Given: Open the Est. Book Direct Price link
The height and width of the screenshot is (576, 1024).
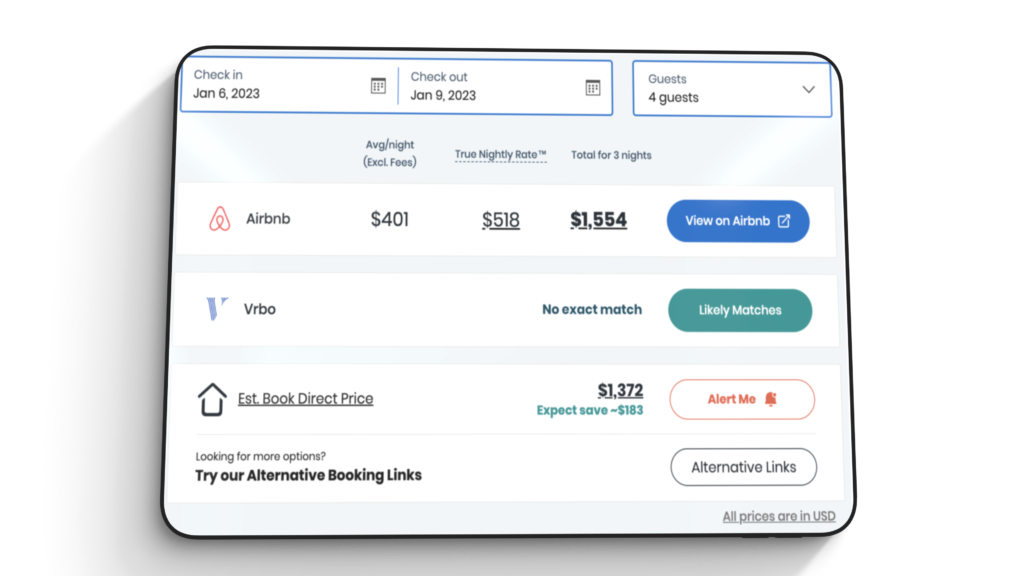Looking at the screenshot, I should (x=305, y=398).
